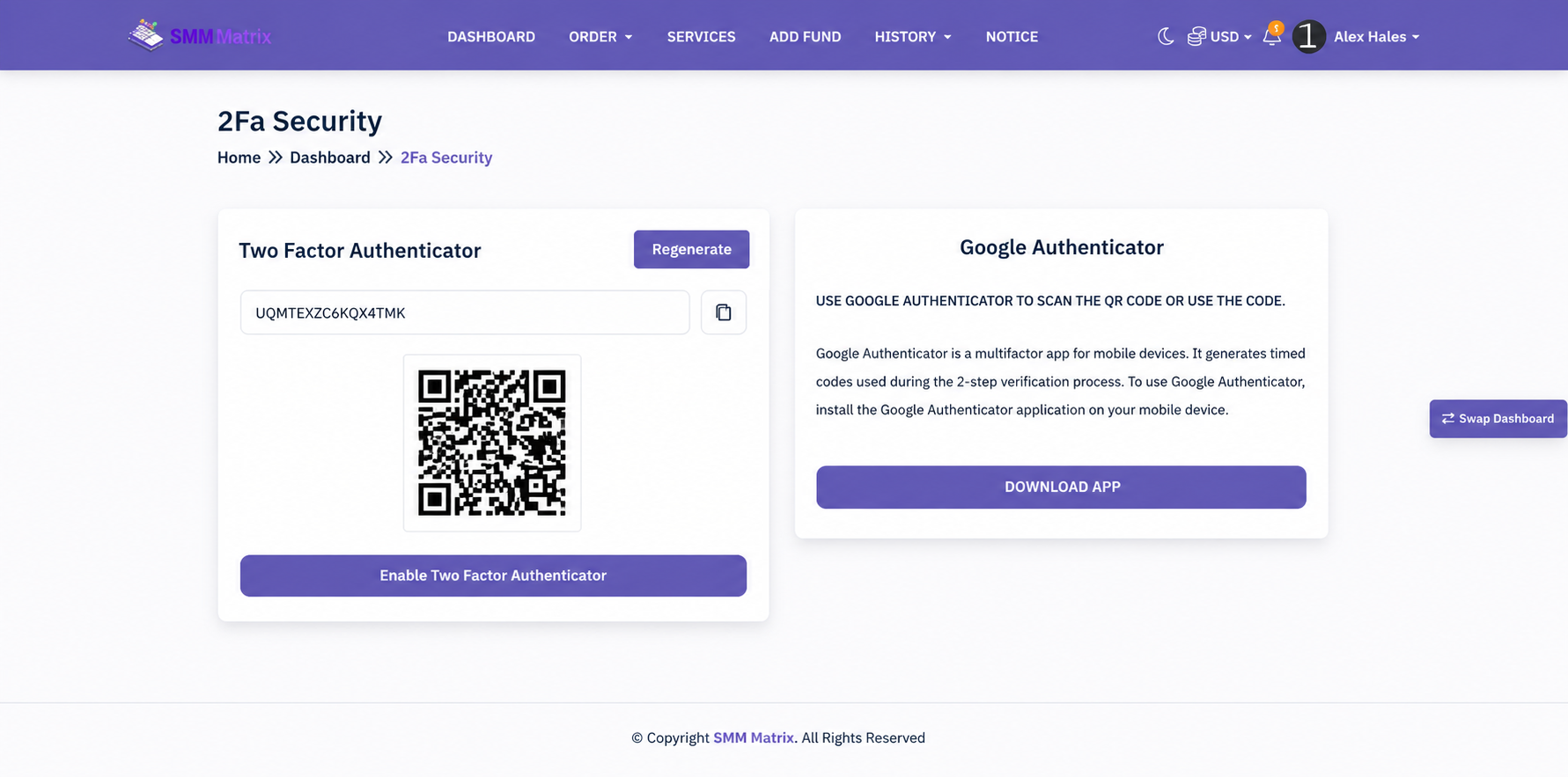Image resolution: width=1568 pixels, height=777 pixels.
Task: Open the USD currency dropdown
Action: 1230,36
